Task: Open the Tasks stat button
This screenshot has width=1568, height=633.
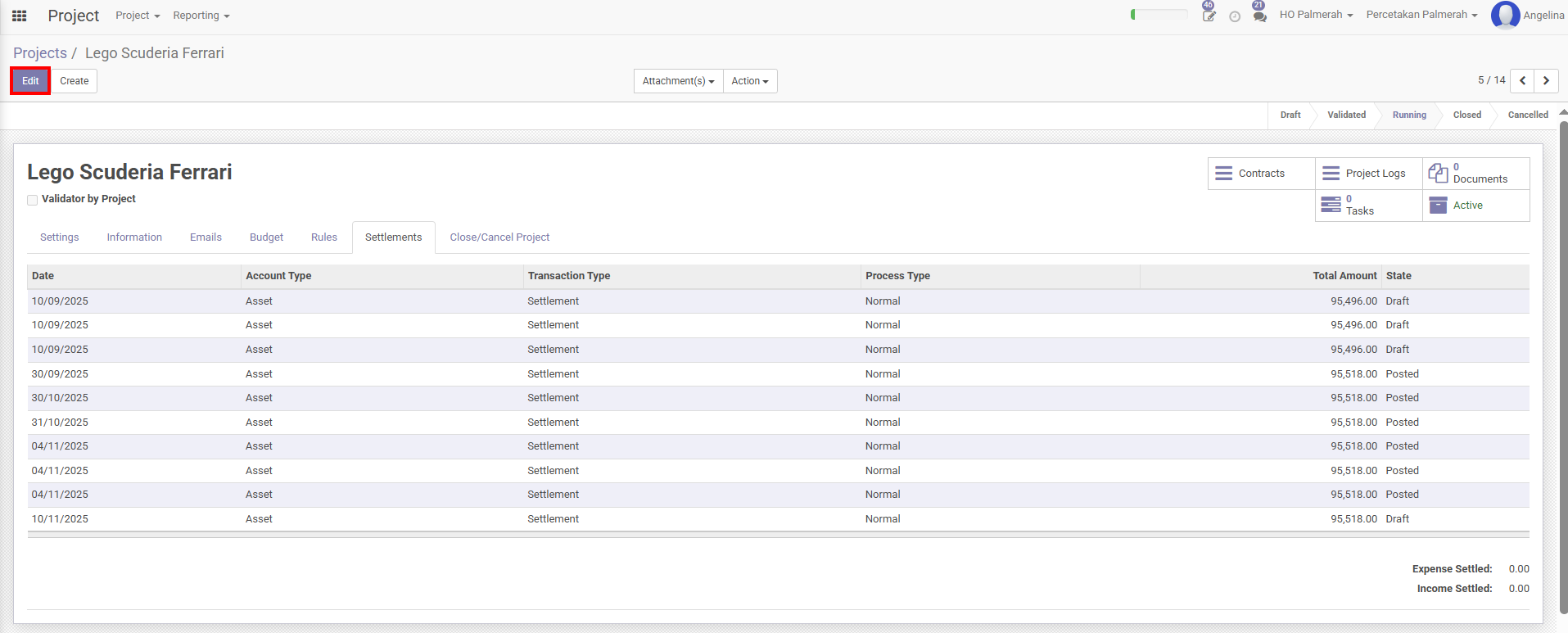Action: (1368, 206)
